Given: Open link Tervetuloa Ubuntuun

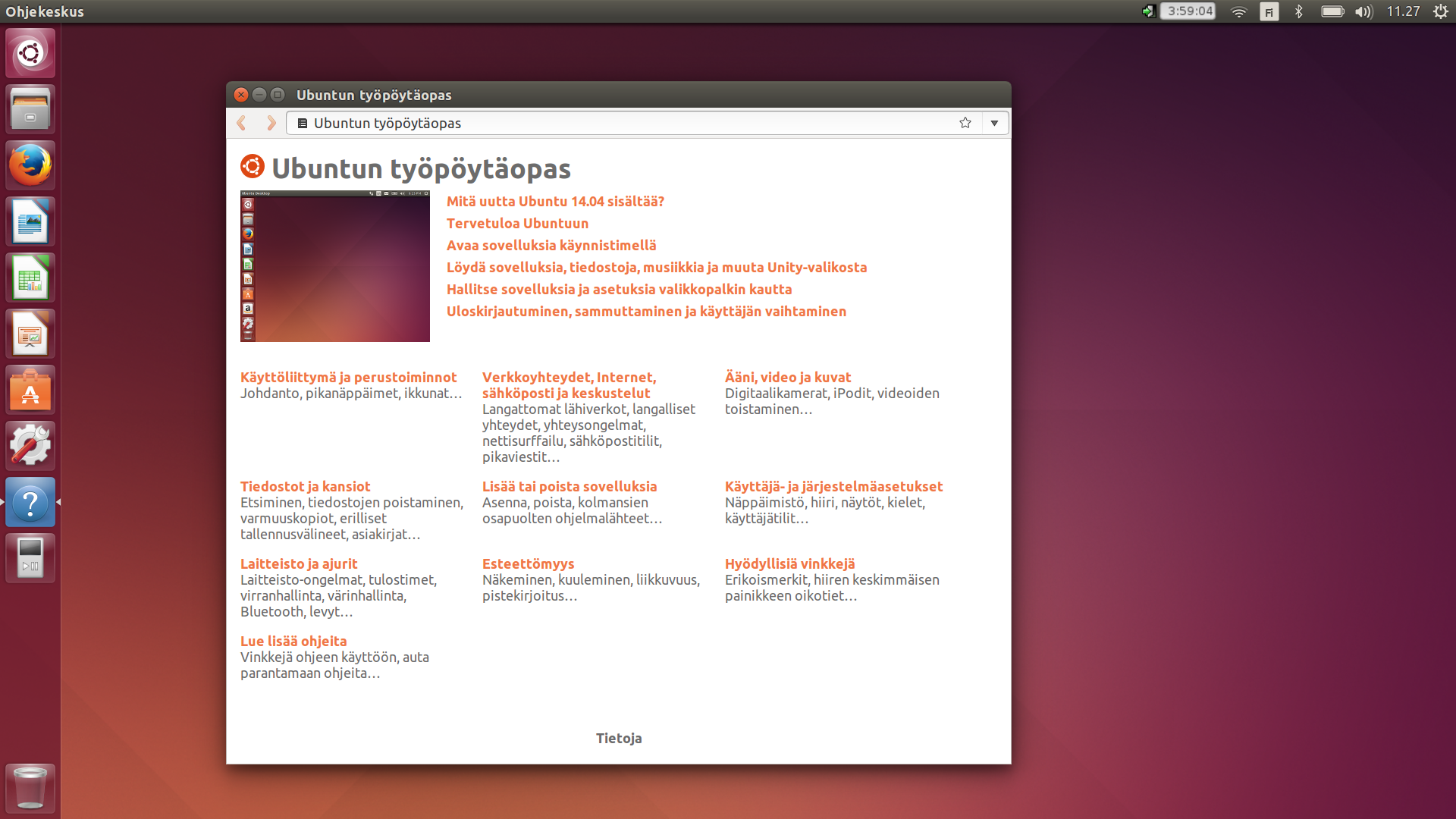Looking at the screenshot, I should pyautogui.click(x=517, y=223).
